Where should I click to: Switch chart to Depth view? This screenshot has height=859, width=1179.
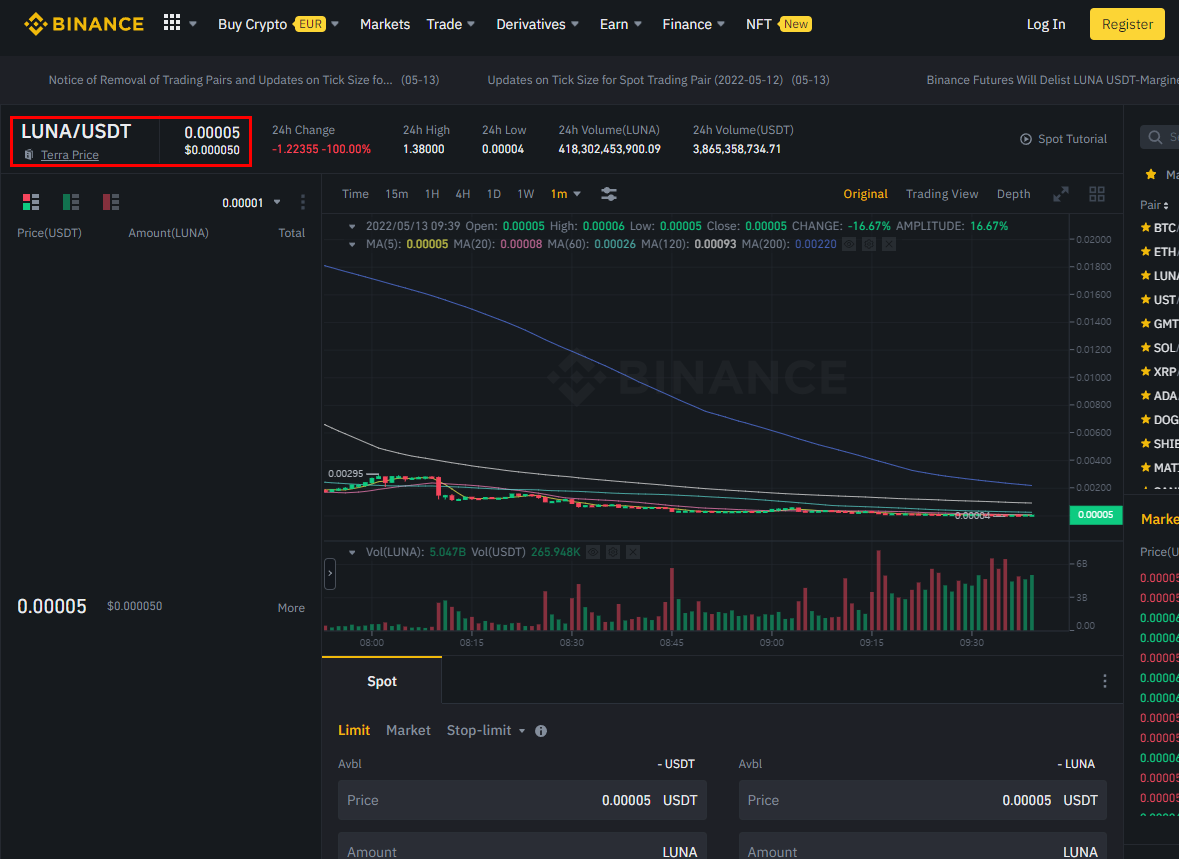(x=1014, y=194)
